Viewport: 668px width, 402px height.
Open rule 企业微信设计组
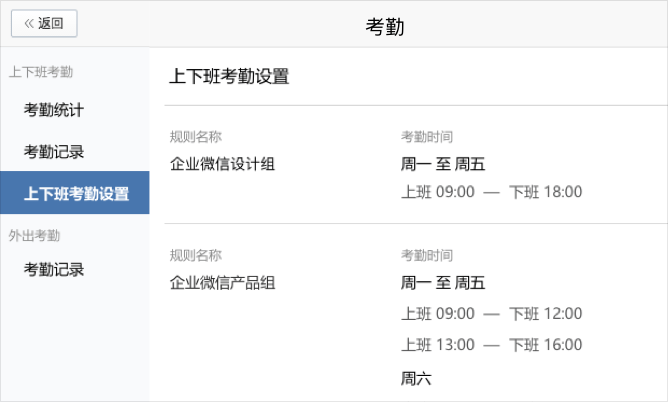222,164
